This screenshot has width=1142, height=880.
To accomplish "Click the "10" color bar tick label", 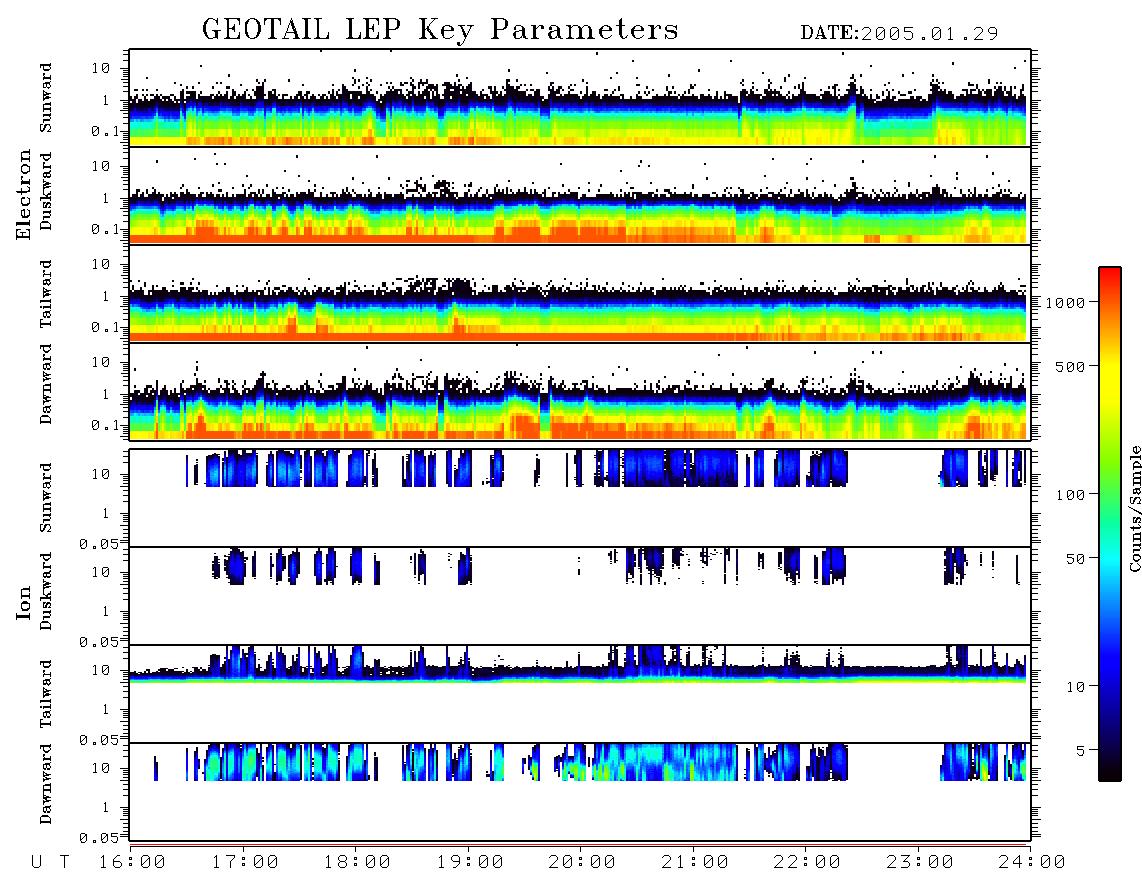I will (1076, 687).
